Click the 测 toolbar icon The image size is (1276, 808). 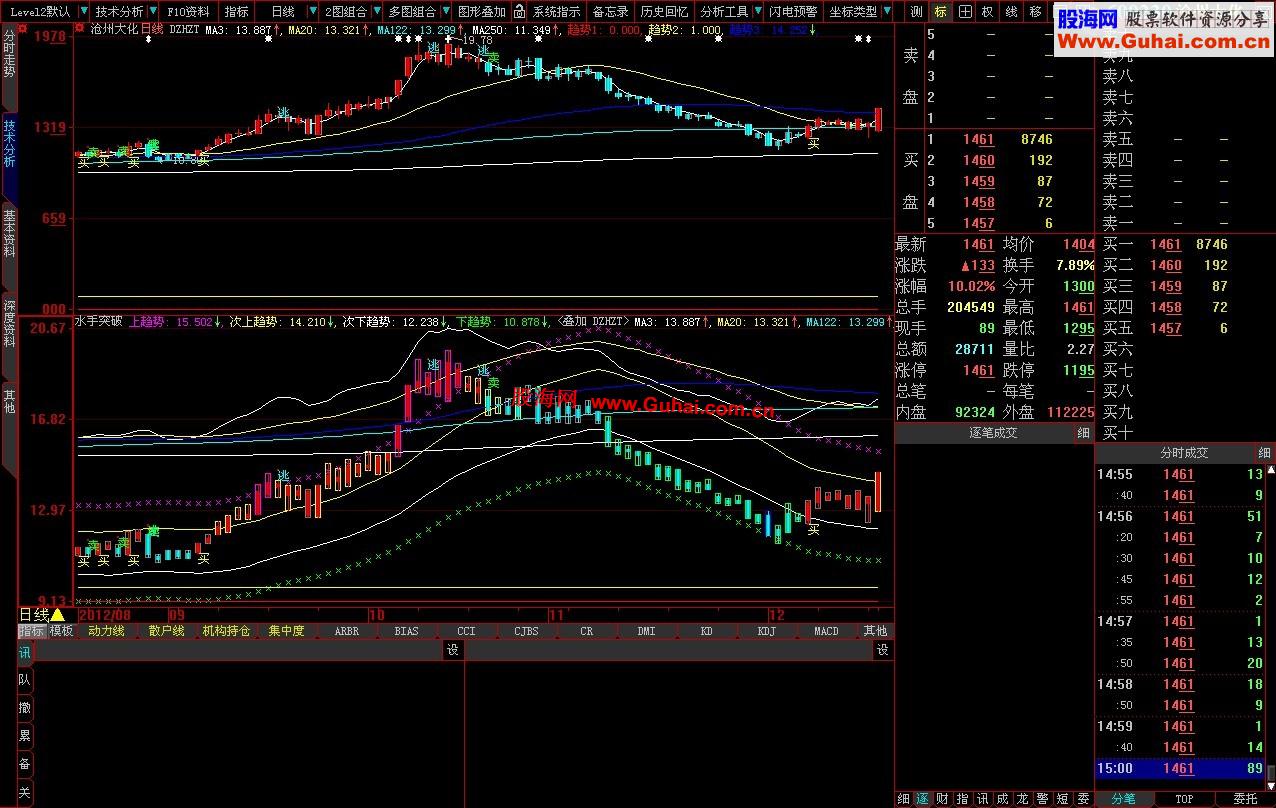(916, 12)
